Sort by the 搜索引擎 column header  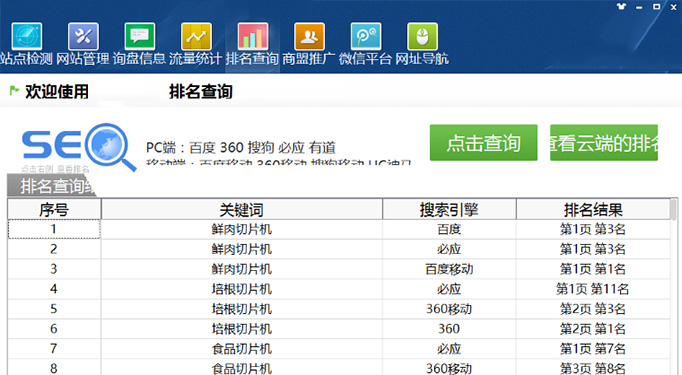(449, 210)
